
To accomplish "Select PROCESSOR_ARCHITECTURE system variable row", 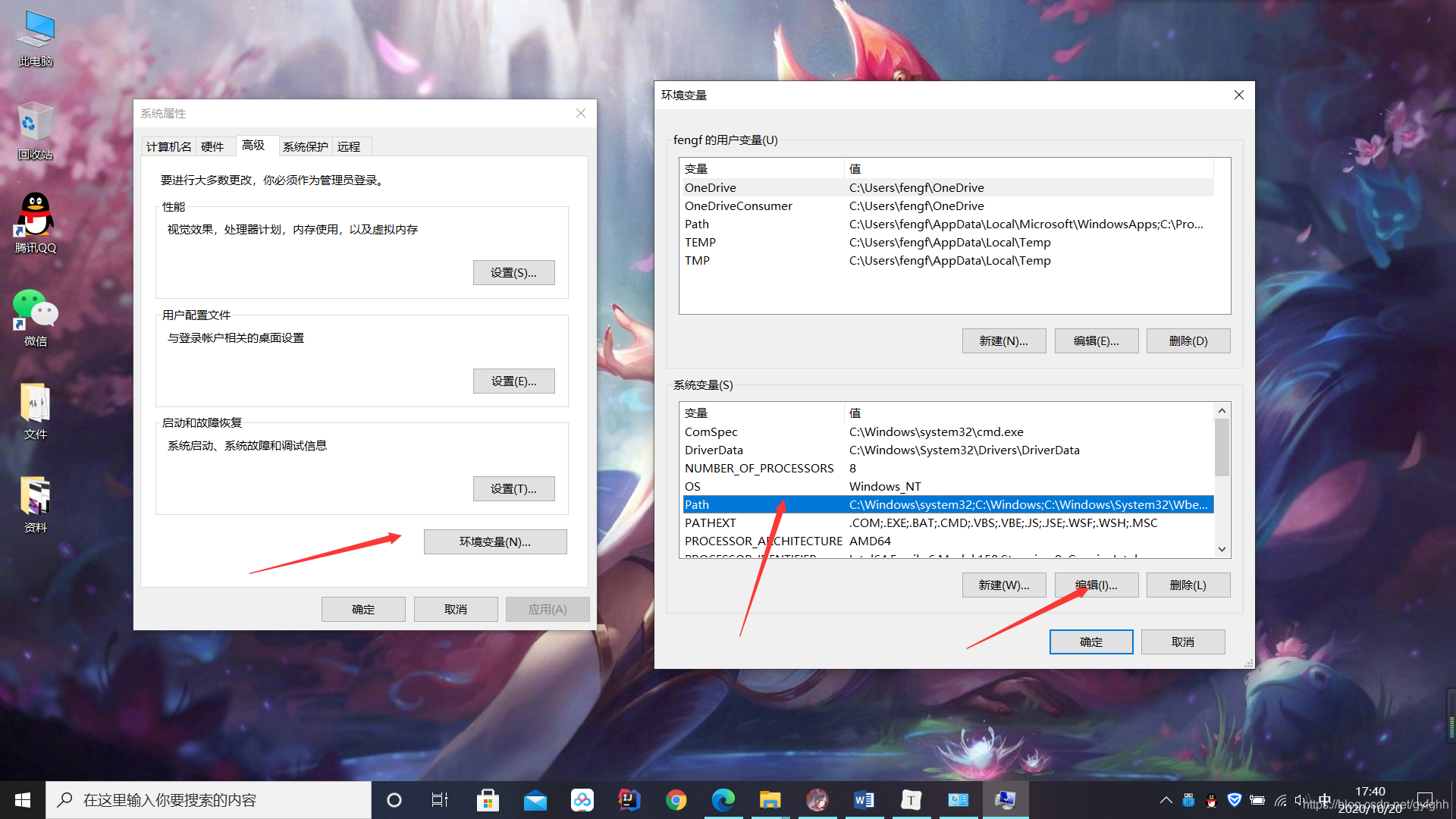I will 948,541.
